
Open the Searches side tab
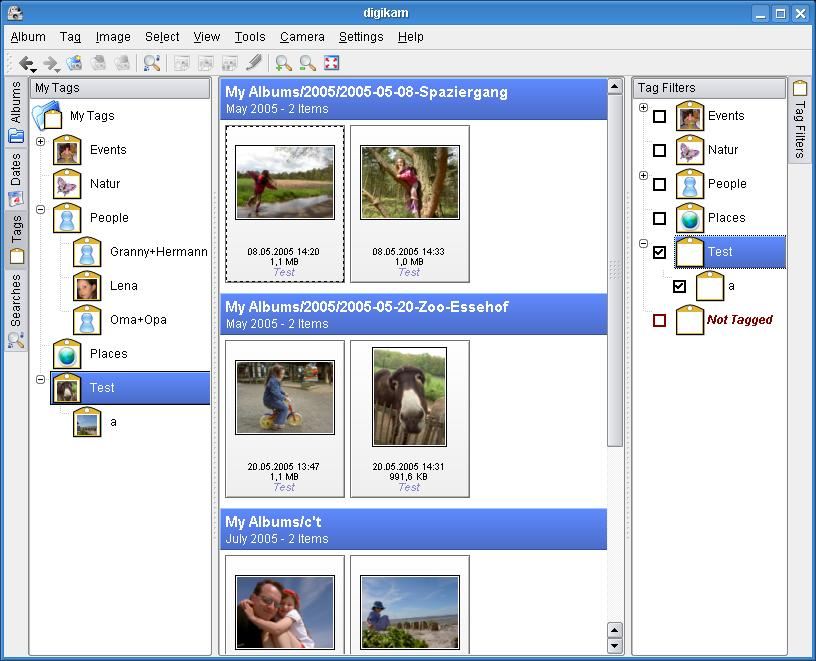pos(16,310)
